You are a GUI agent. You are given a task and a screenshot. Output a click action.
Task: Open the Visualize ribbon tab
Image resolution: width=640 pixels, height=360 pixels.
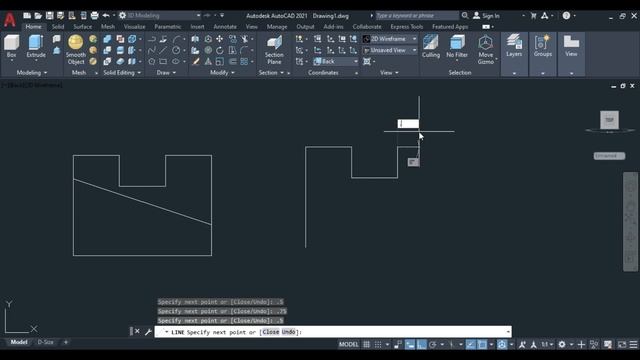[x=134, y=27]
